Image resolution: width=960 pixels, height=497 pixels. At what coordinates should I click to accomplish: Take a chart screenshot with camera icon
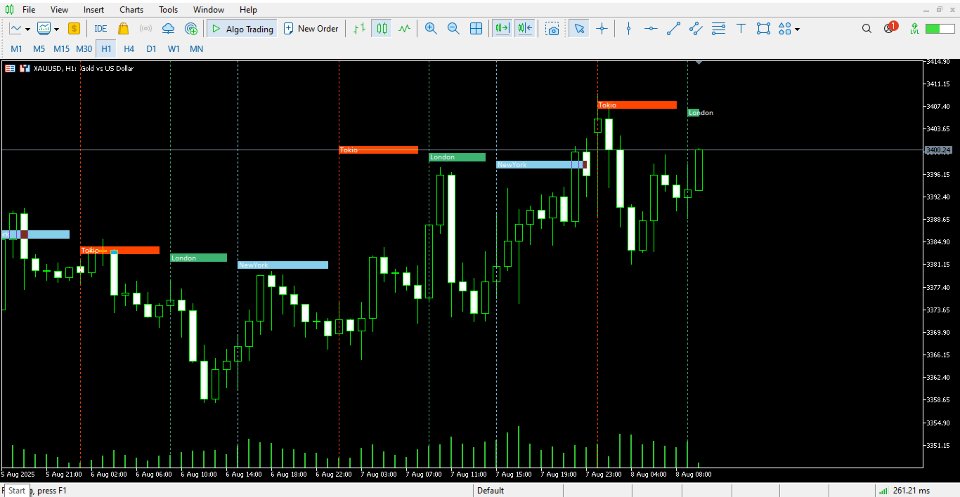click(552, 28)
